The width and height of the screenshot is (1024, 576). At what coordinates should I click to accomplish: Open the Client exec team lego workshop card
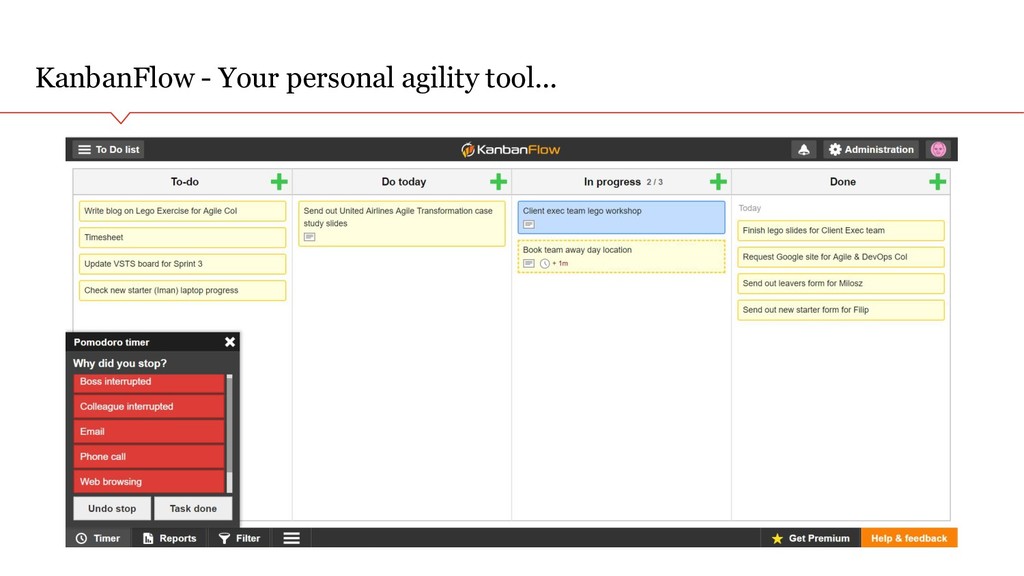(x=621, y=217)
